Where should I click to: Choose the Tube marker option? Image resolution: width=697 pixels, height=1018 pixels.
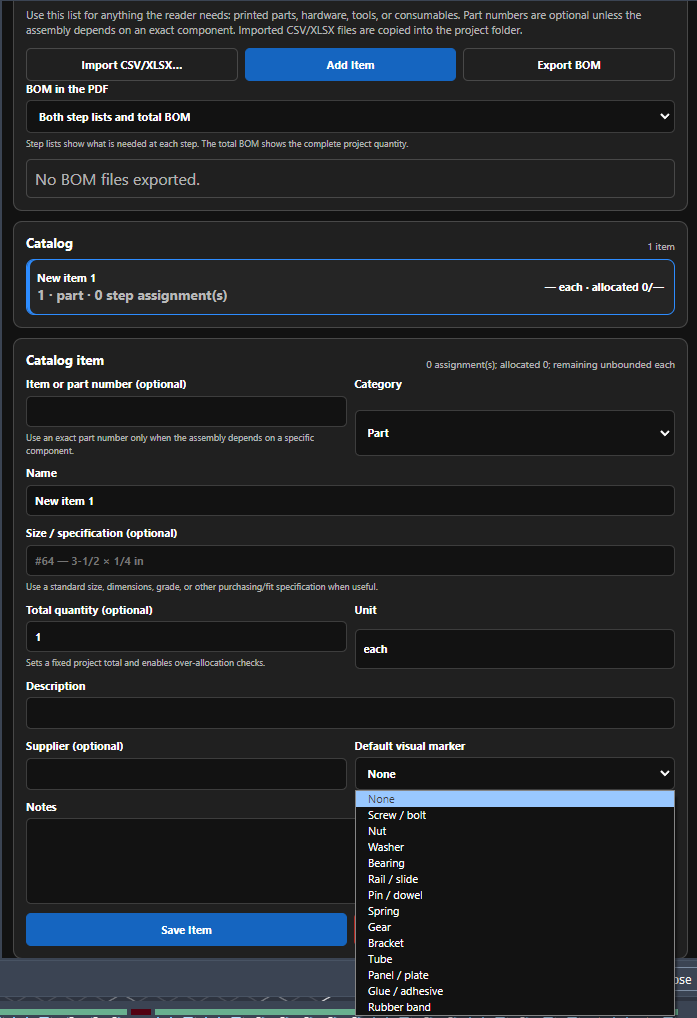click(x=515, y=960)
